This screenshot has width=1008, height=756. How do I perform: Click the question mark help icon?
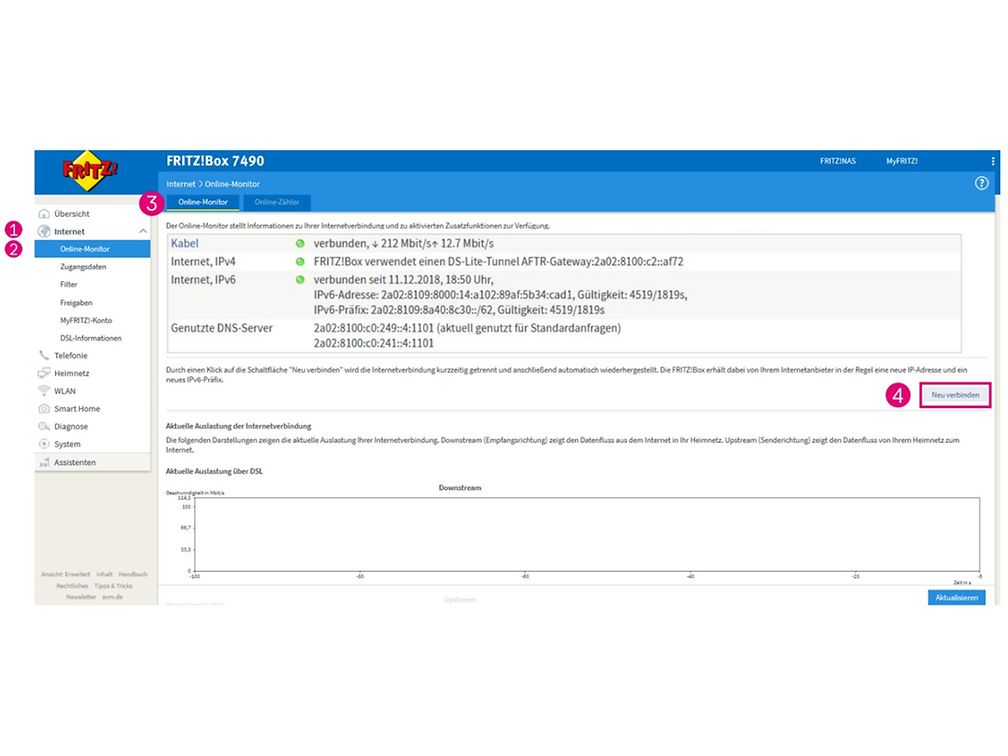981,183
